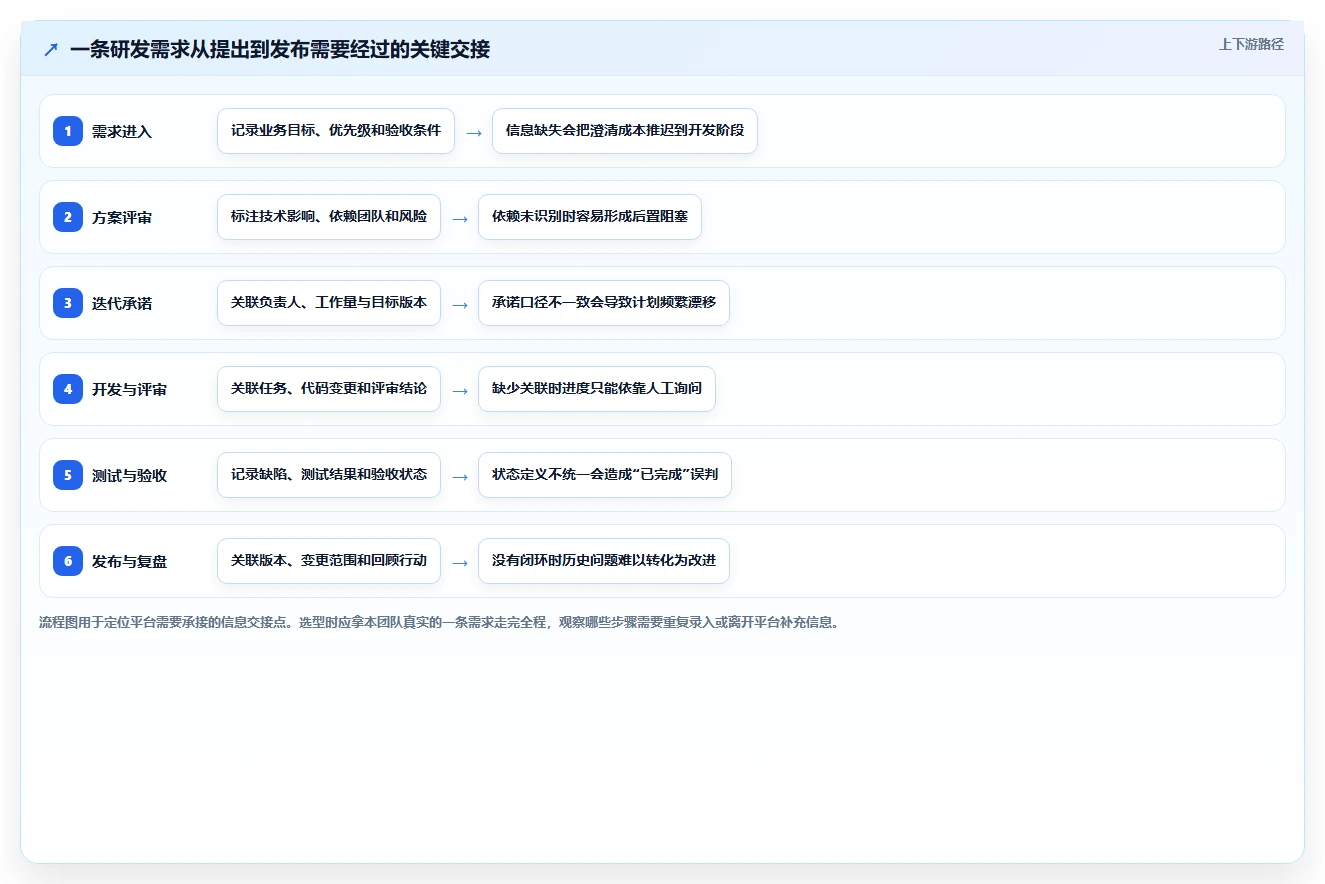Click the arrow icon beside the main title
The image size is (1325, 884).
51,49
